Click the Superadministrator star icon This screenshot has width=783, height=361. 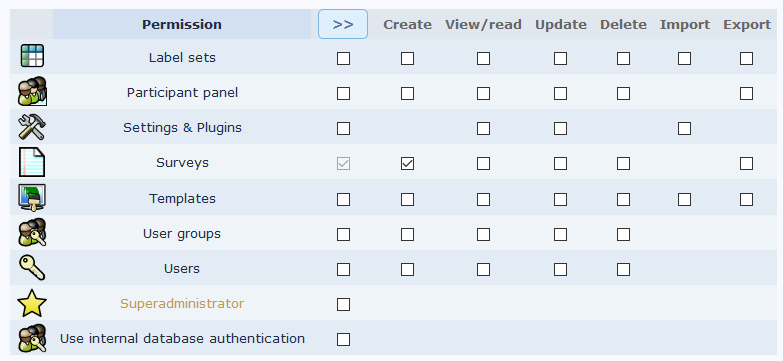[x=32, y=303]
